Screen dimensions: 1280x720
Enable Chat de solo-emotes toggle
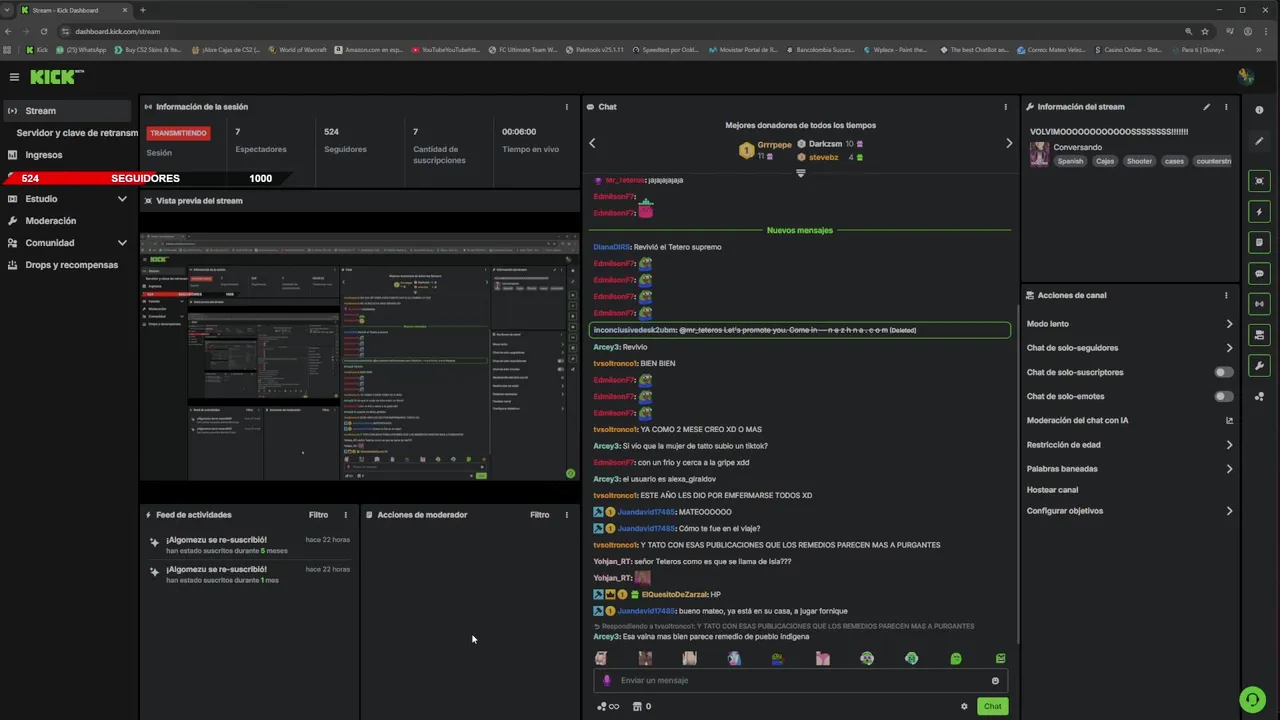click(1223, 396)
